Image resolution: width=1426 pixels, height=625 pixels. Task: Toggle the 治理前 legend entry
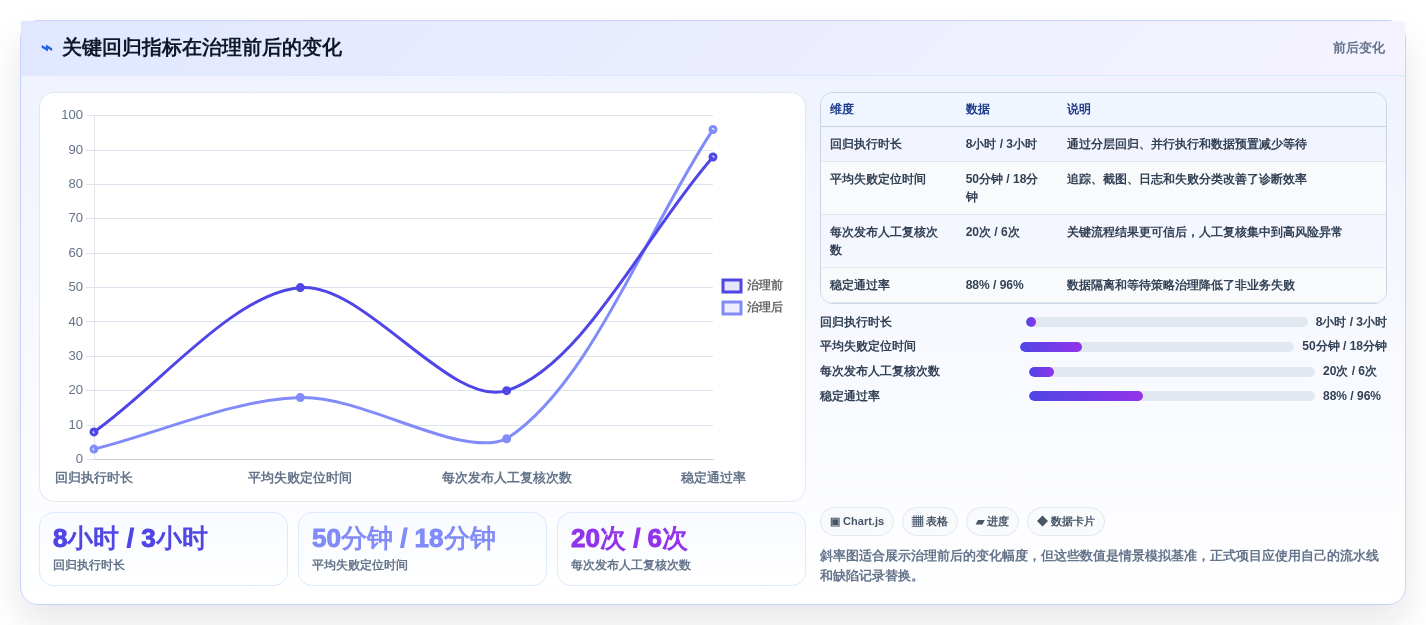(752, 286)
